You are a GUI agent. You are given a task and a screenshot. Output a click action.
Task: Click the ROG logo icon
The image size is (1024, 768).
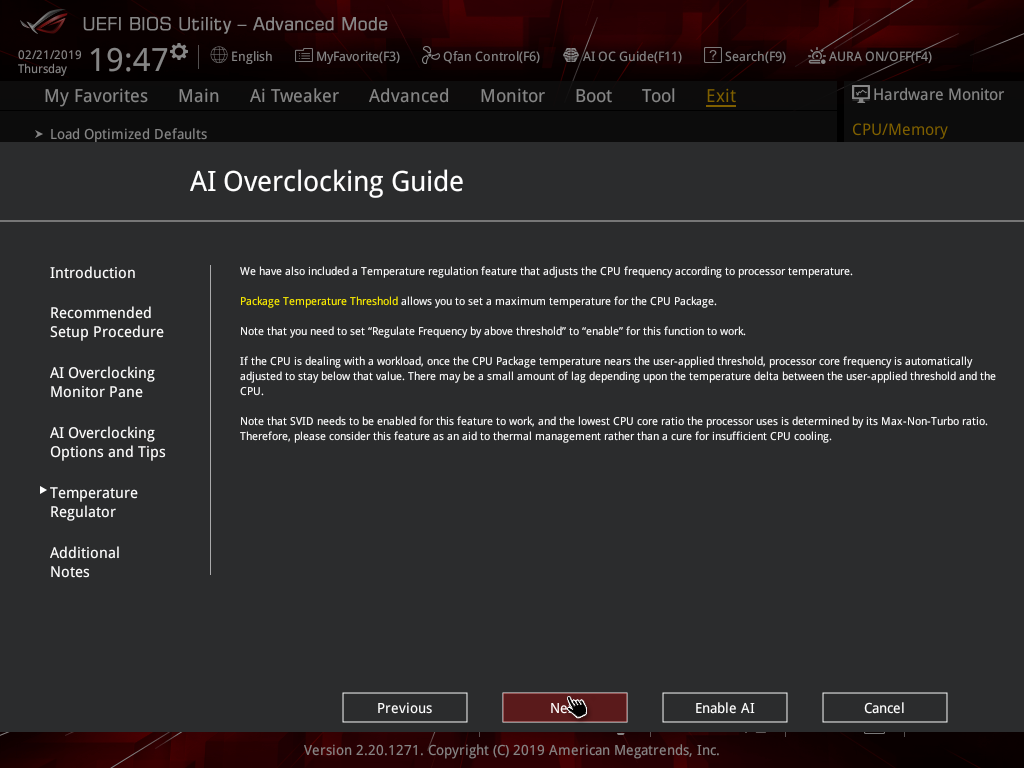pyautogui.click(x=44, y=23)
